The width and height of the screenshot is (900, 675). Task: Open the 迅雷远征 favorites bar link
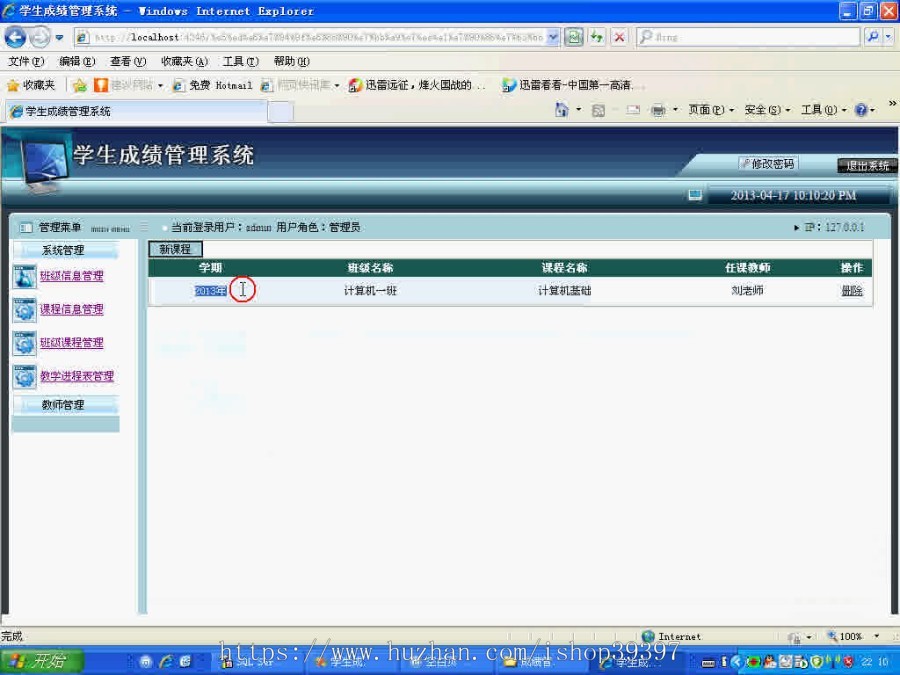coord(417,86)
